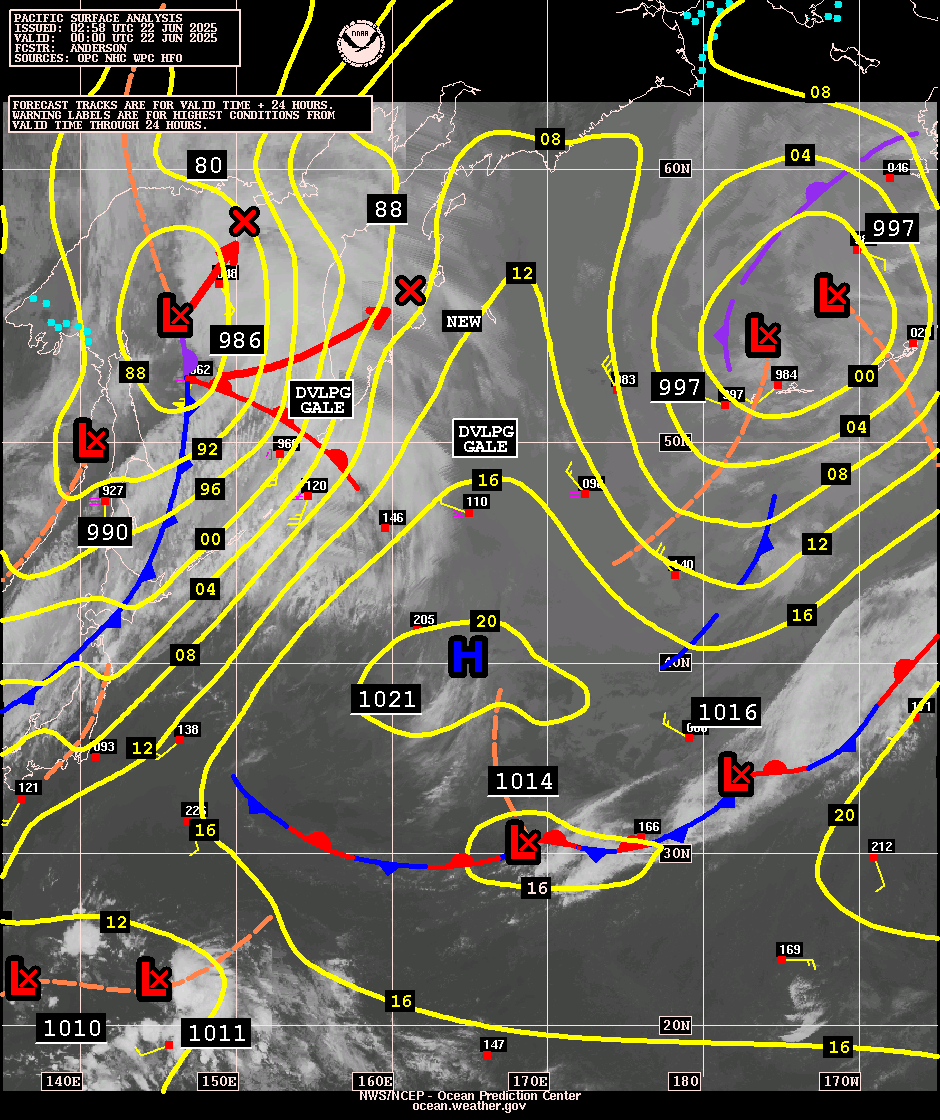Screen dimensions: 940x1120
Task: Select the FCSTR: ANDERSON line
Action: 70,48
